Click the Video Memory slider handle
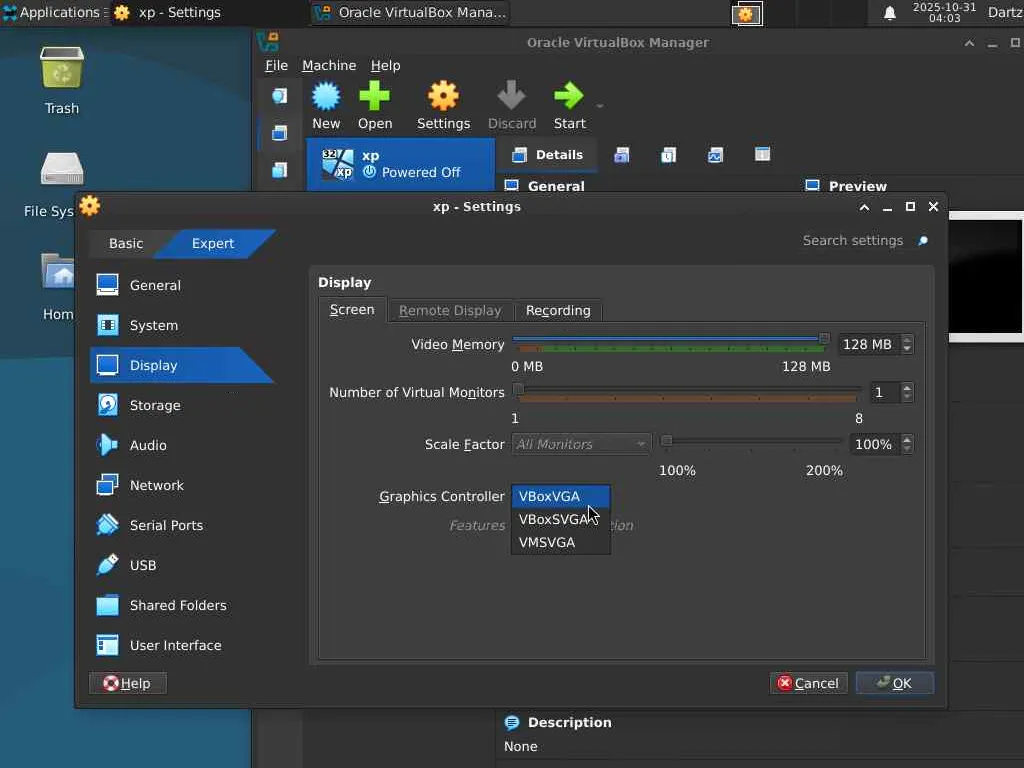The height and width of the screenshot is (768, 1024). coord(824,338)
